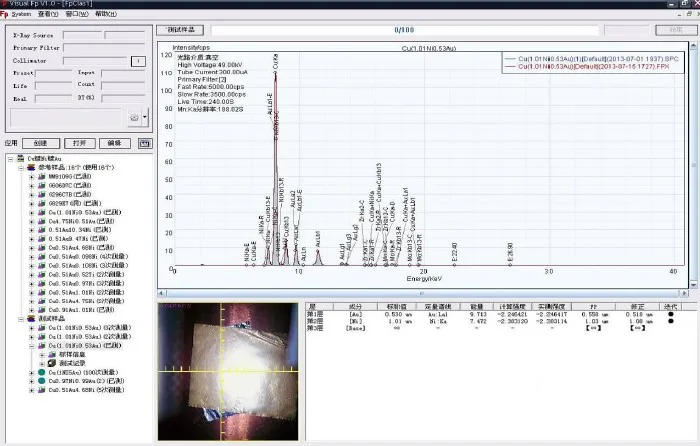Click the sample camera image preview
Viewport: 700px width, 446px height.
click(x=228, y=371)
